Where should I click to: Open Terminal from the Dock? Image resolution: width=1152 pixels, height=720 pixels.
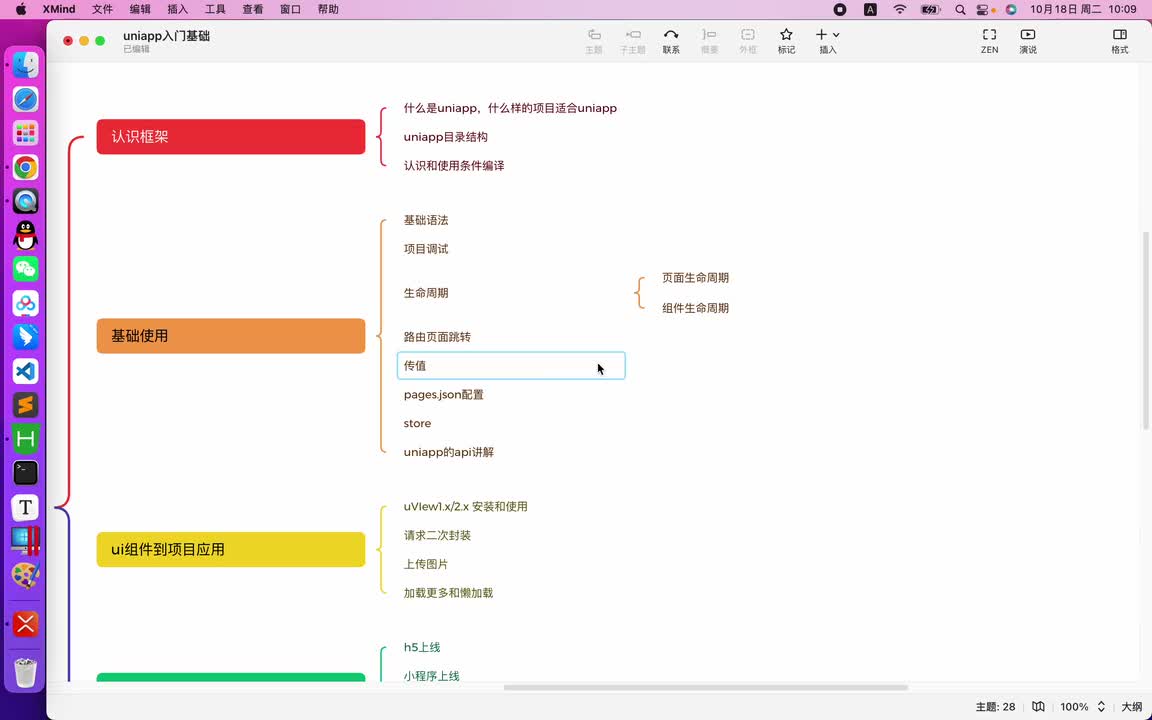[26, 472]
